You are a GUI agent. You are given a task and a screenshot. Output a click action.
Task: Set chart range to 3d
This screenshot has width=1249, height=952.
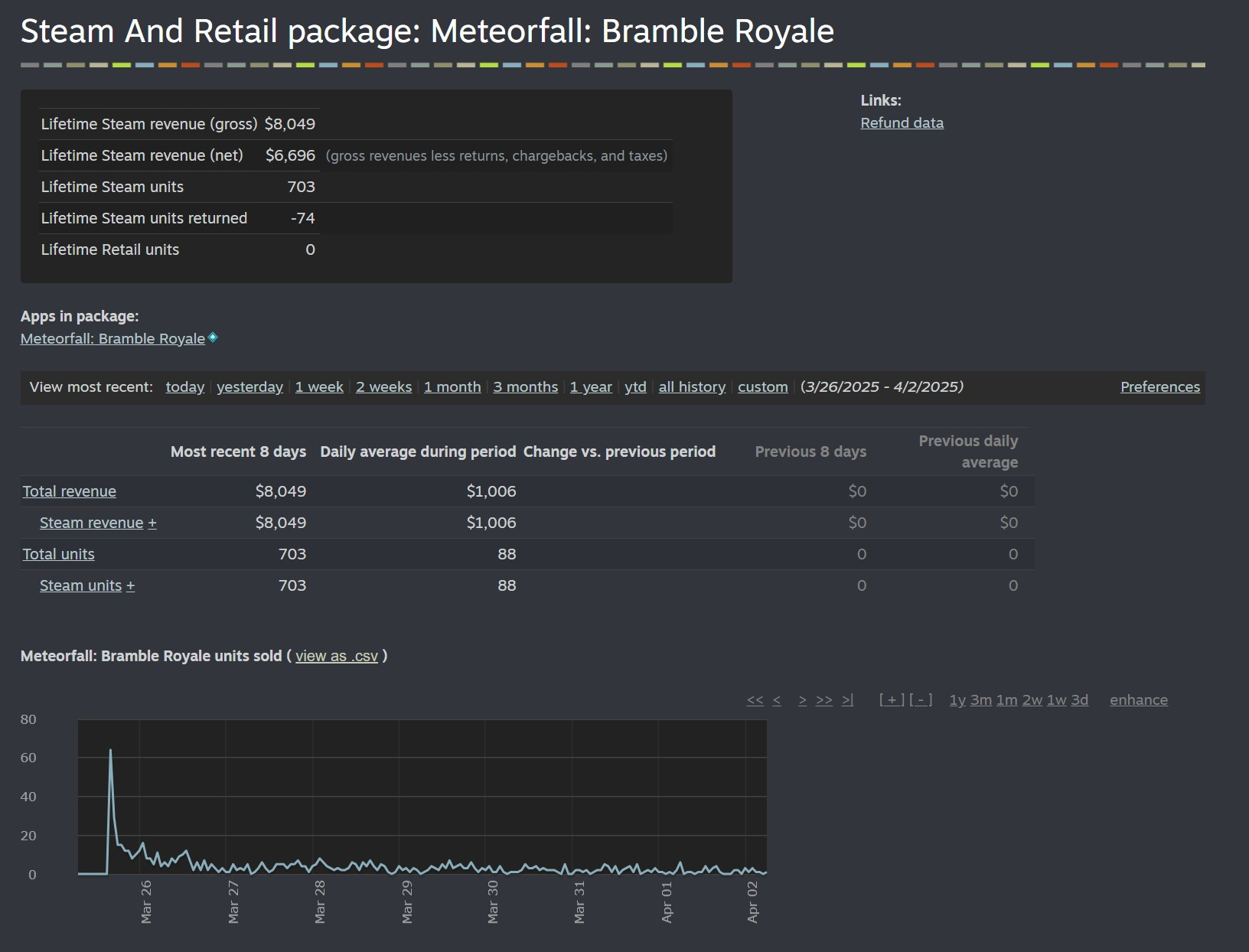click(1079, 699)
